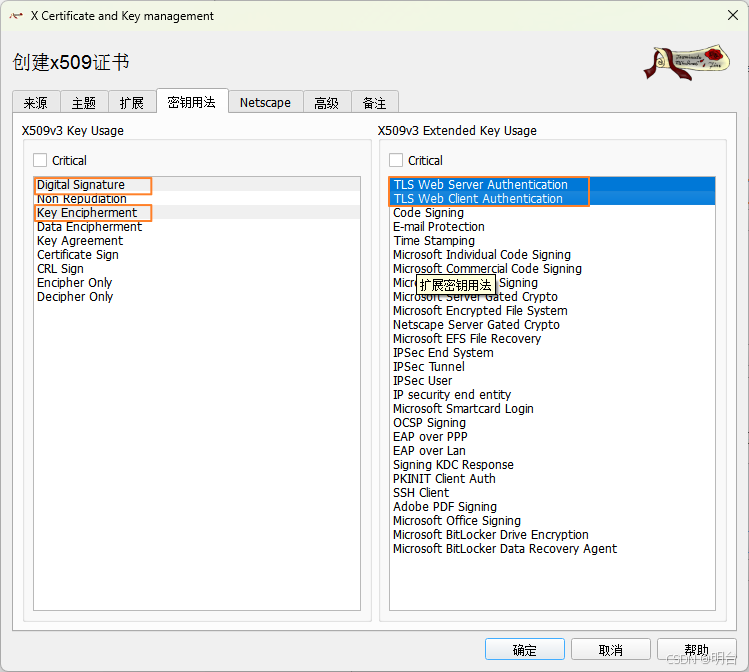Image resolution: width=749 pixels, height=672 pixels.
Task: Select Microsoft EFS File Recovery
Action: (x=552, y=339)
